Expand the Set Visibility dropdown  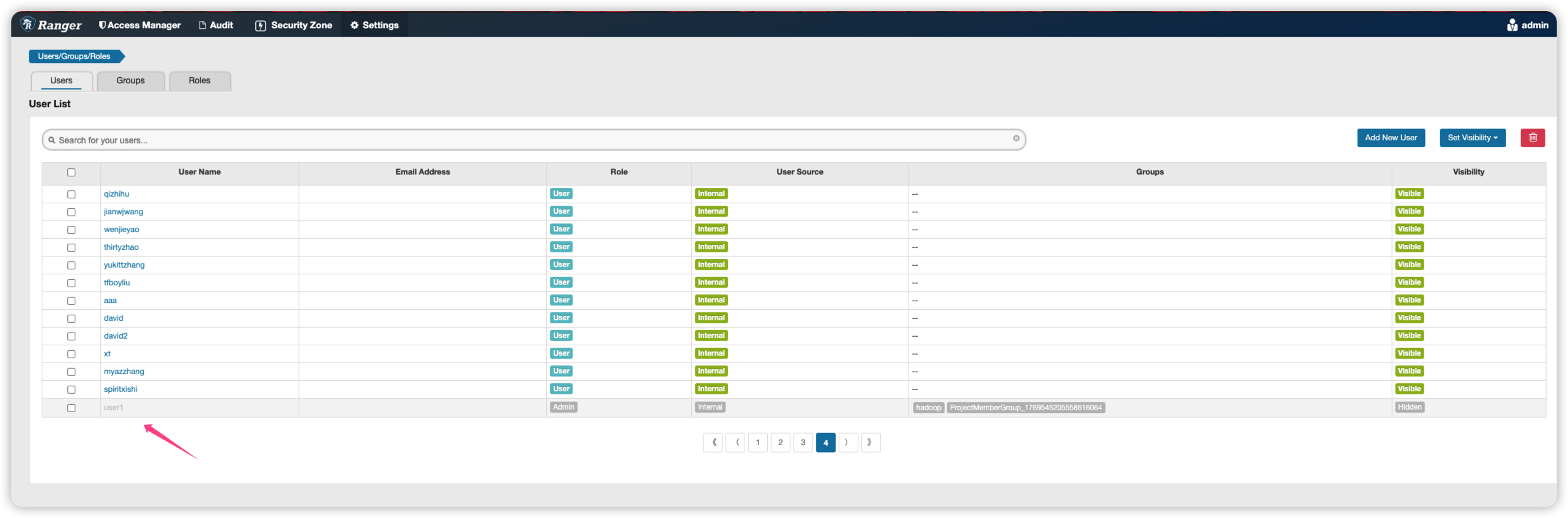[1472, 138]
